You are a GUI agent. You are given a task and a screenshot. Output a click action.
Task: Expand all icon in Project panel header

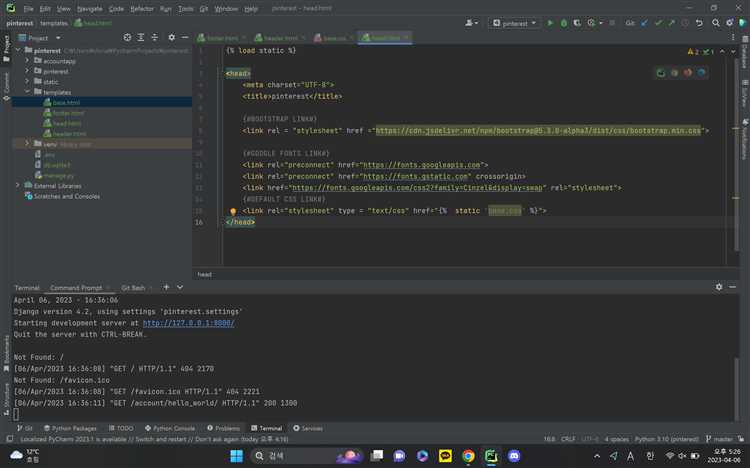coord(141,37)
